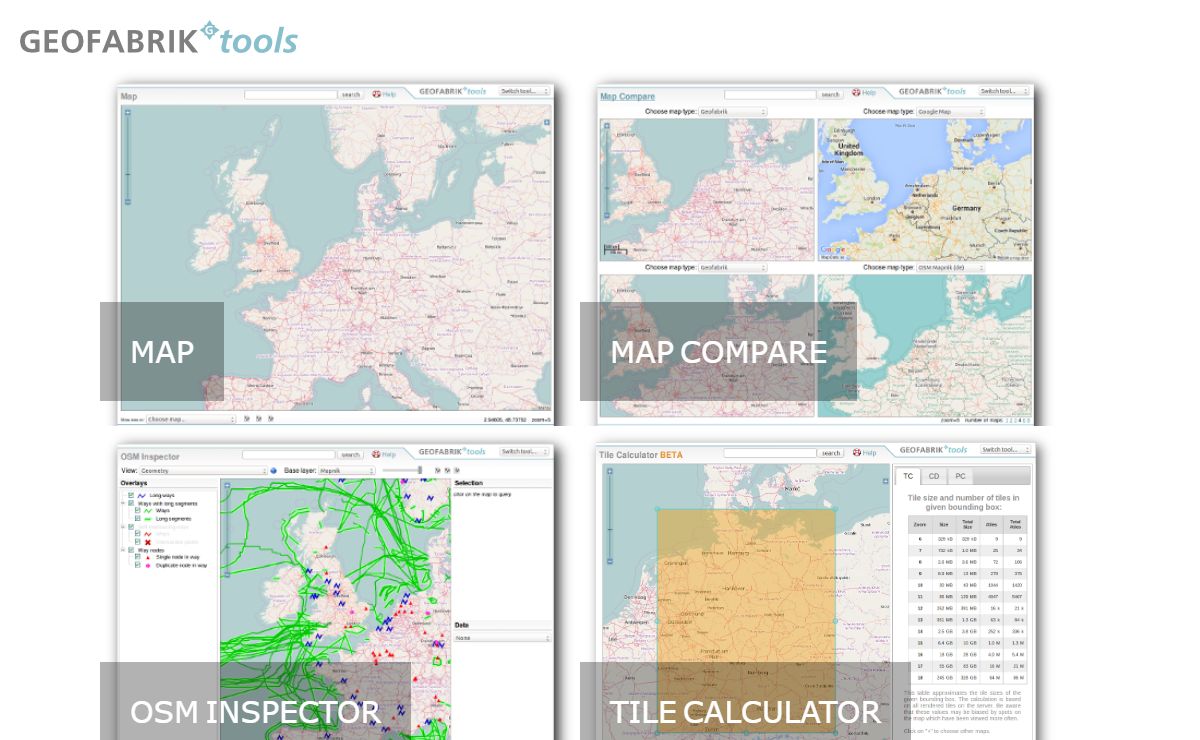Open Switch tool dropdown in Map Compare thumbnail

[1005, 91]
